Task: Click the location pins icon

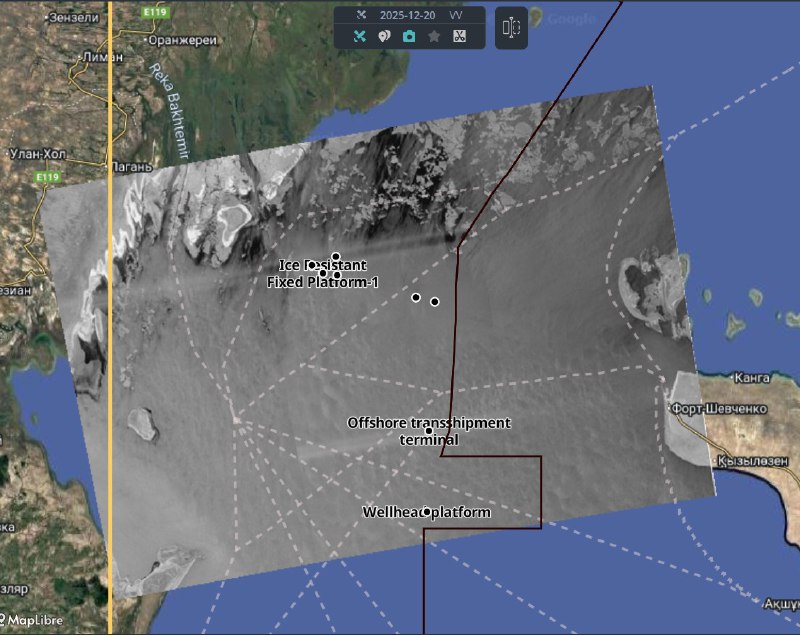Action: pyautogui.click(x=384, y=36)
